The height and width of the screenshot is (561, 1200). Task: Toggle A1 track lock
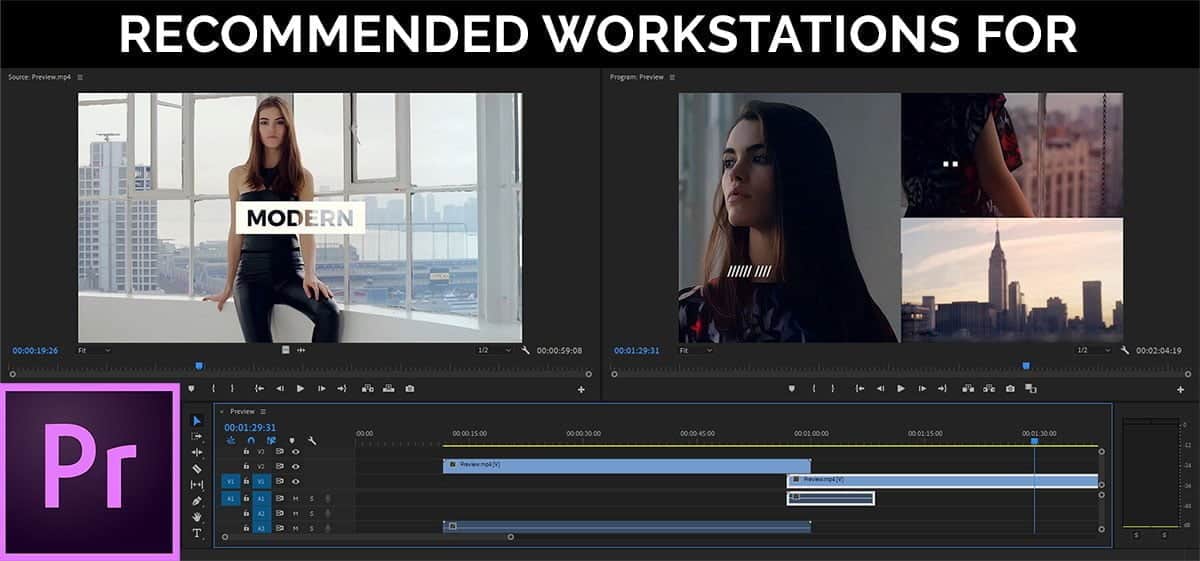coord(246,498)
